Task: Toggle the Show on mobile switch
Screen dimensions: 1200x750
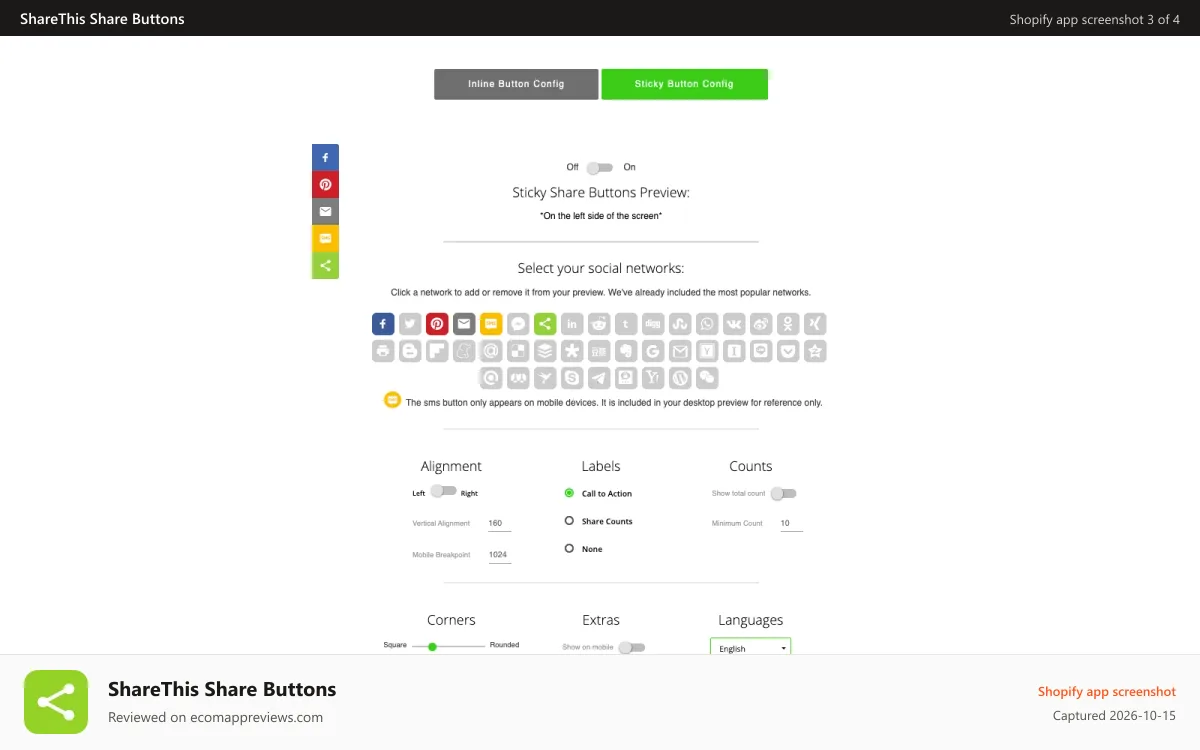Action: click(632, 647)
